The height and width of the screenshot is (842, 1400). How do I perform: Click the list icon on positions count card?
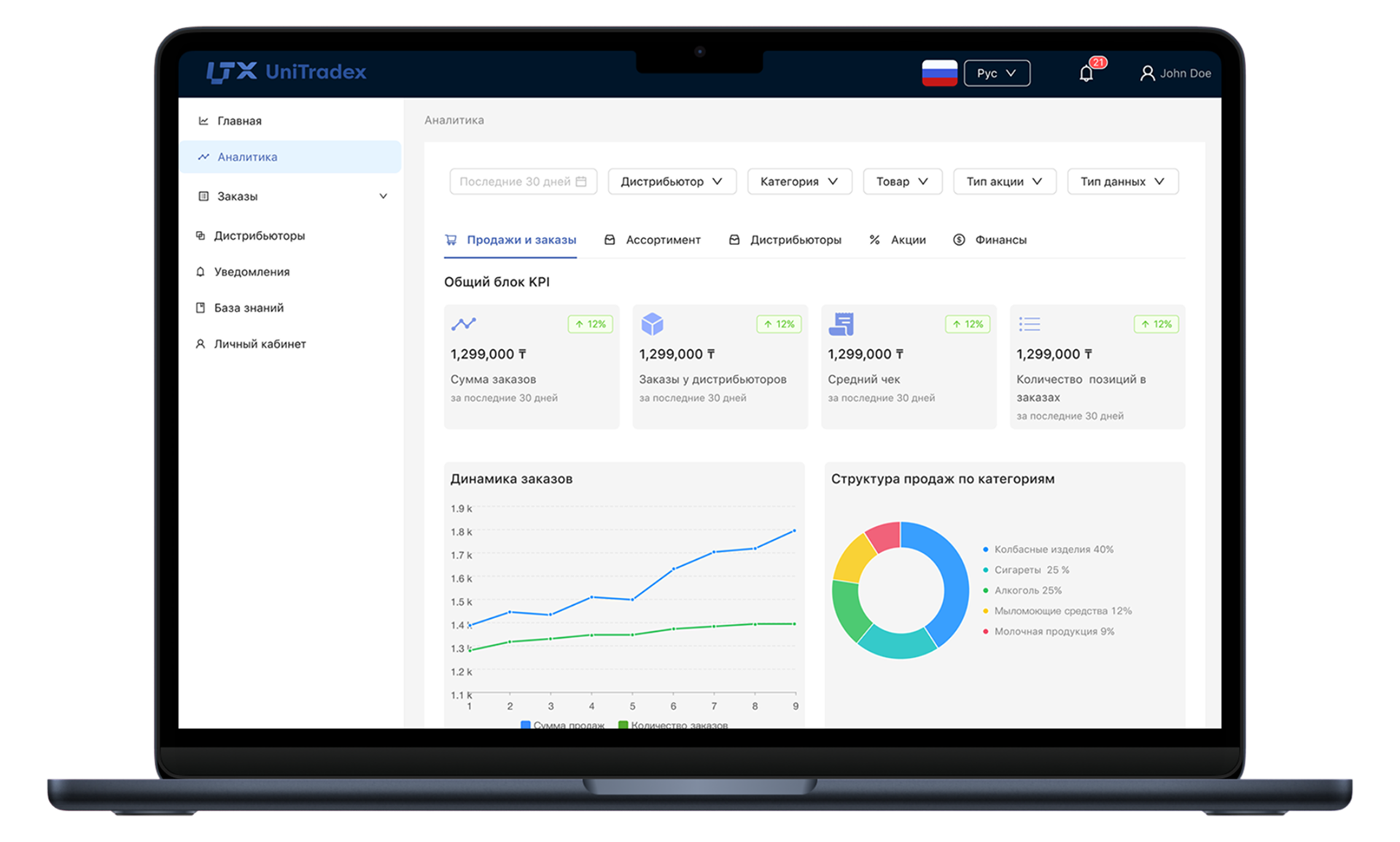(x=1029, y=324)
